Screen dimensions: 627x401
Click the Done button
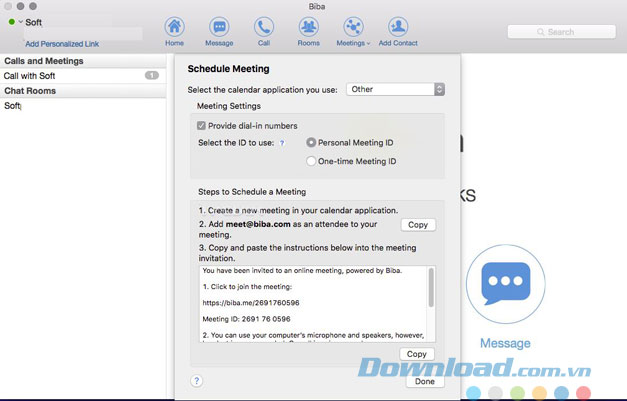[x=425, y=381]
